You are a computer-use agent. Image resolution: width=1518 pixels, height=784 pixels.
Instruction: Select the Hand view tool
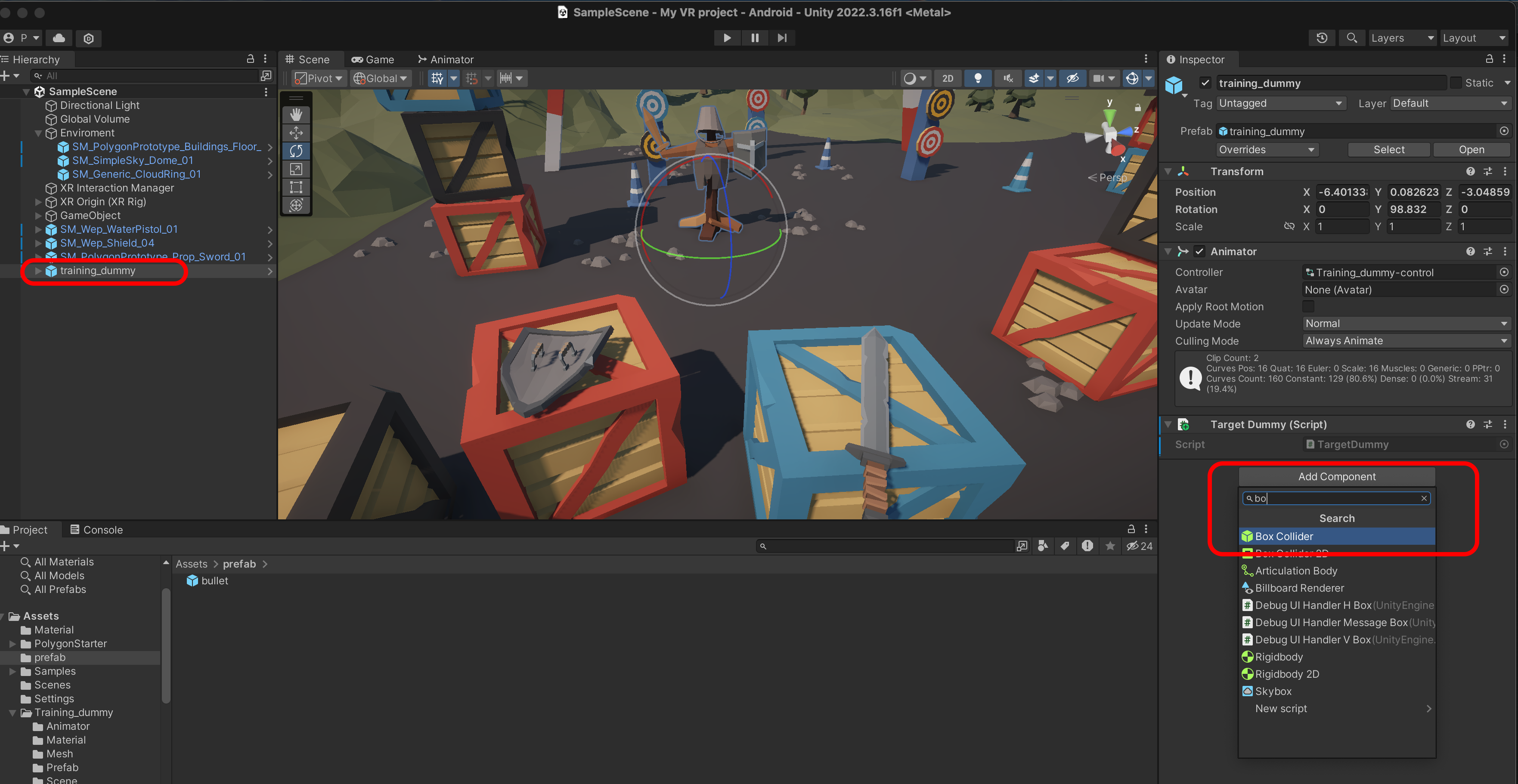296,115
